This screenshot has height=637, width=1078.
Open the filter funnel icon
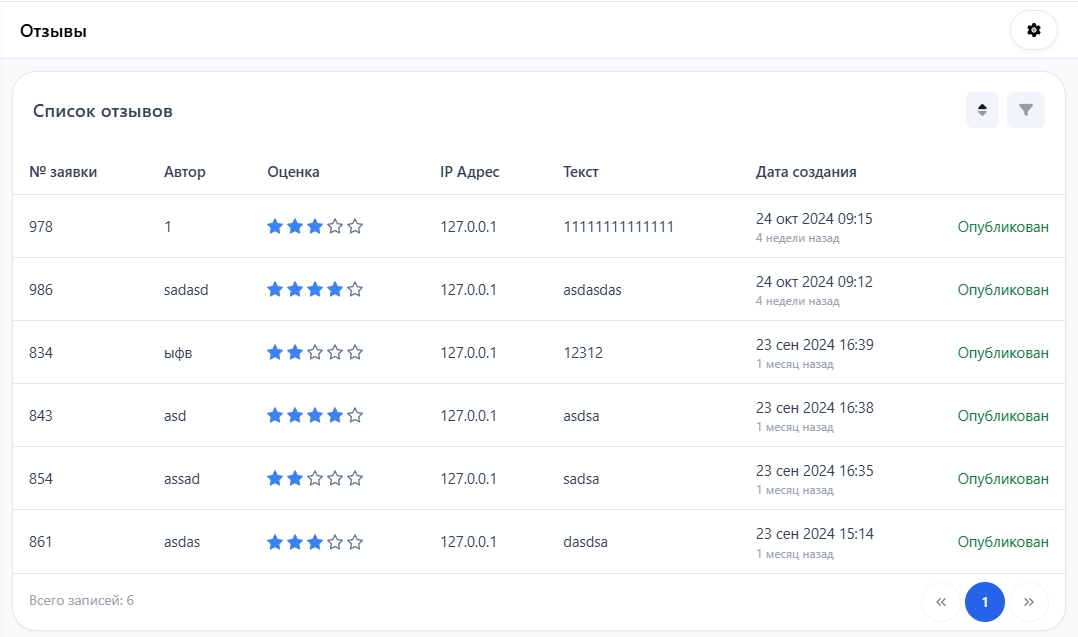pos(1025,110)
